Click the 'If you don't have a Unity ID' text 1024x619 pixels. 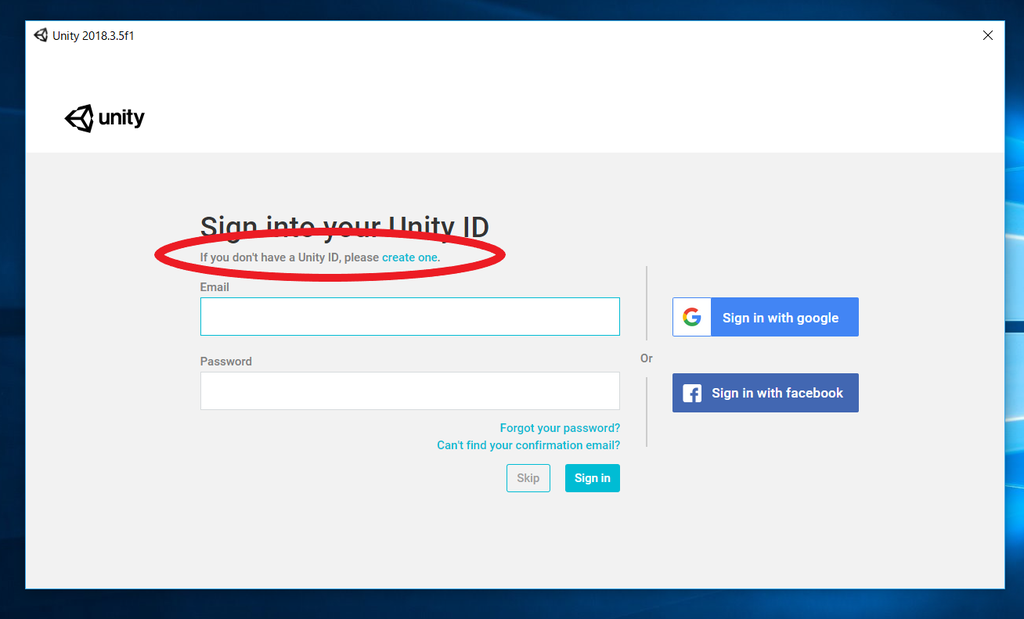coord(269,257)
